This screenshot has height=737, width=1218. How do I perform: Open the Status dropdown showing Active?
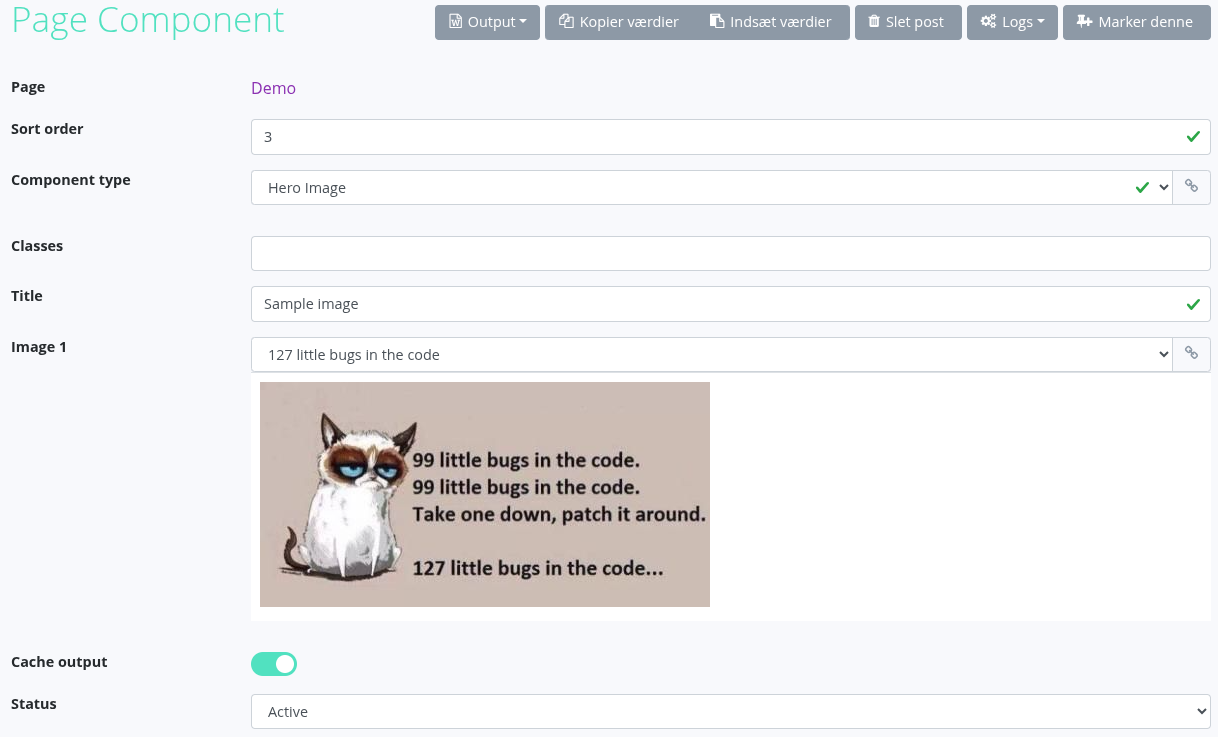click(730, 711)
